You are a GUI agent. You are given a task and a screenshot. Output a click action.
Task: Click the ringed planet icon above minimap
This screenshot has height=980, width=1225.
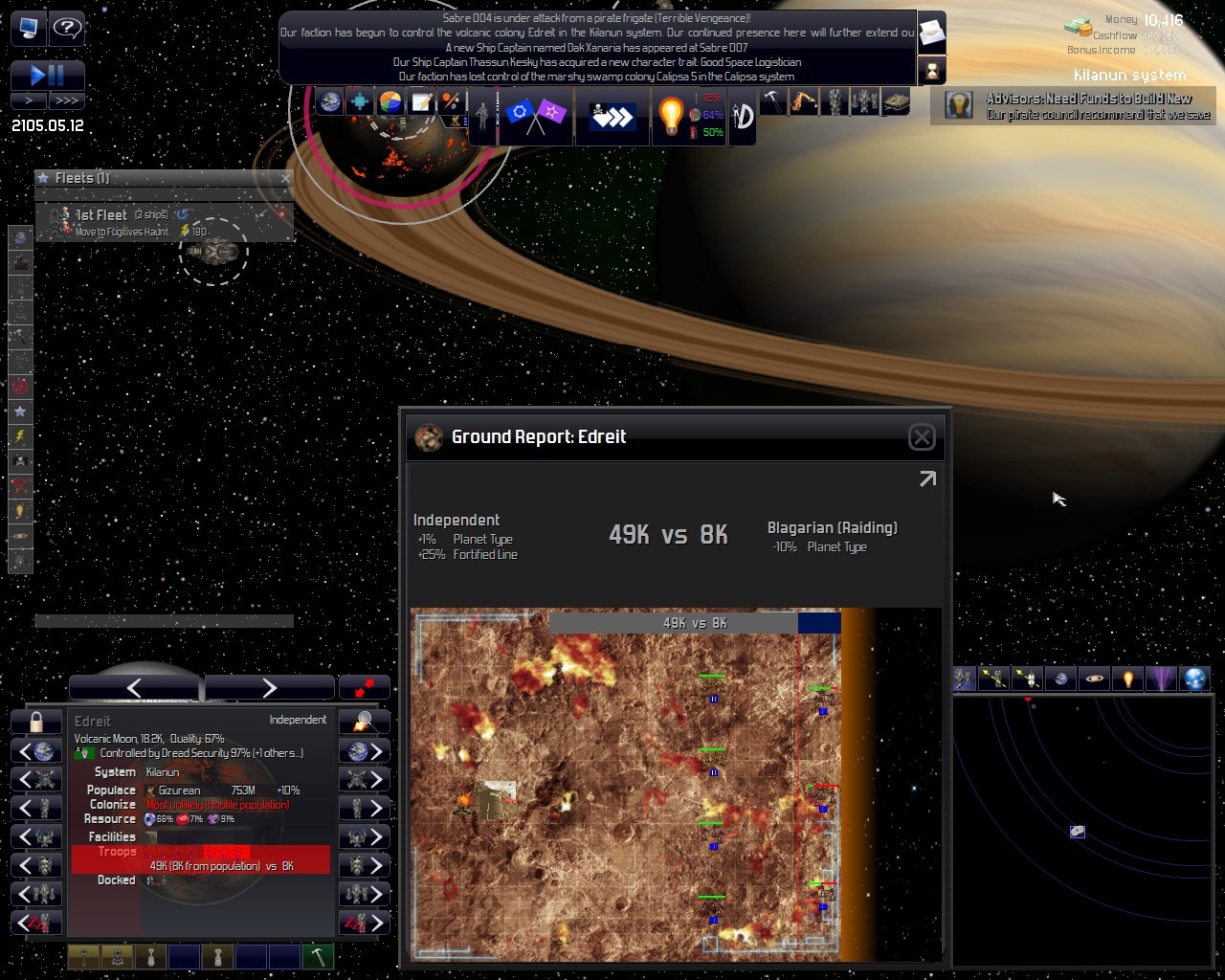[1094, 679]
